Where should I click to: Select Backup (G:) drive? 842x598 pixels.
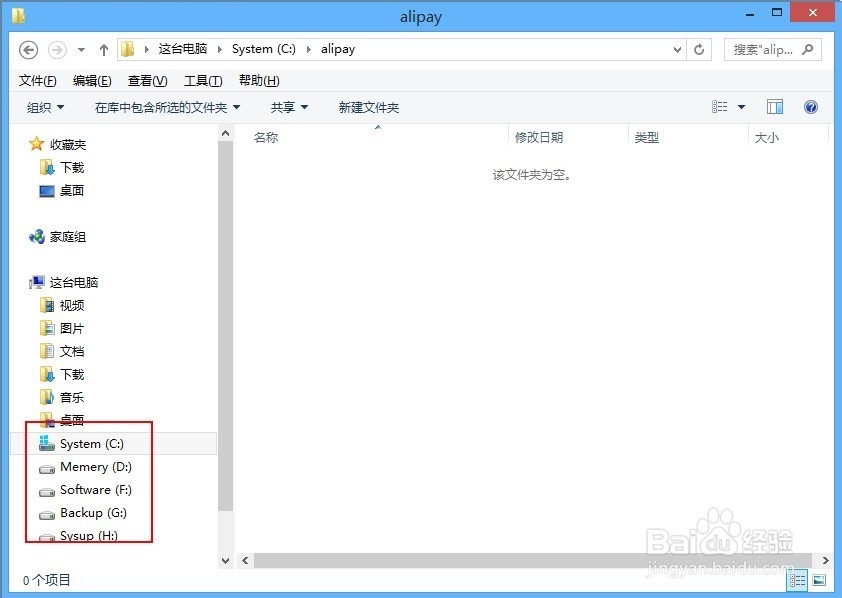tap(93, 513)
